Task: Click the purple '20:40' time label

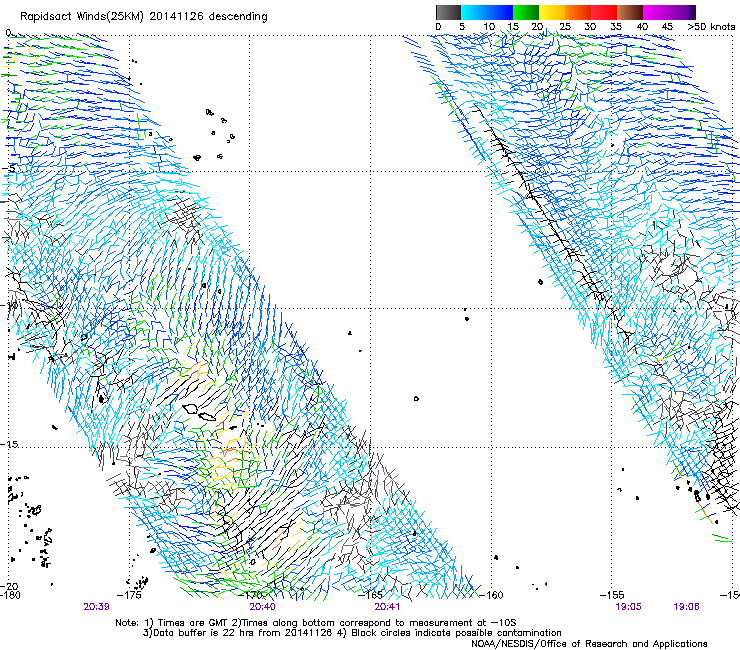Action: click(x=262, y=607)
